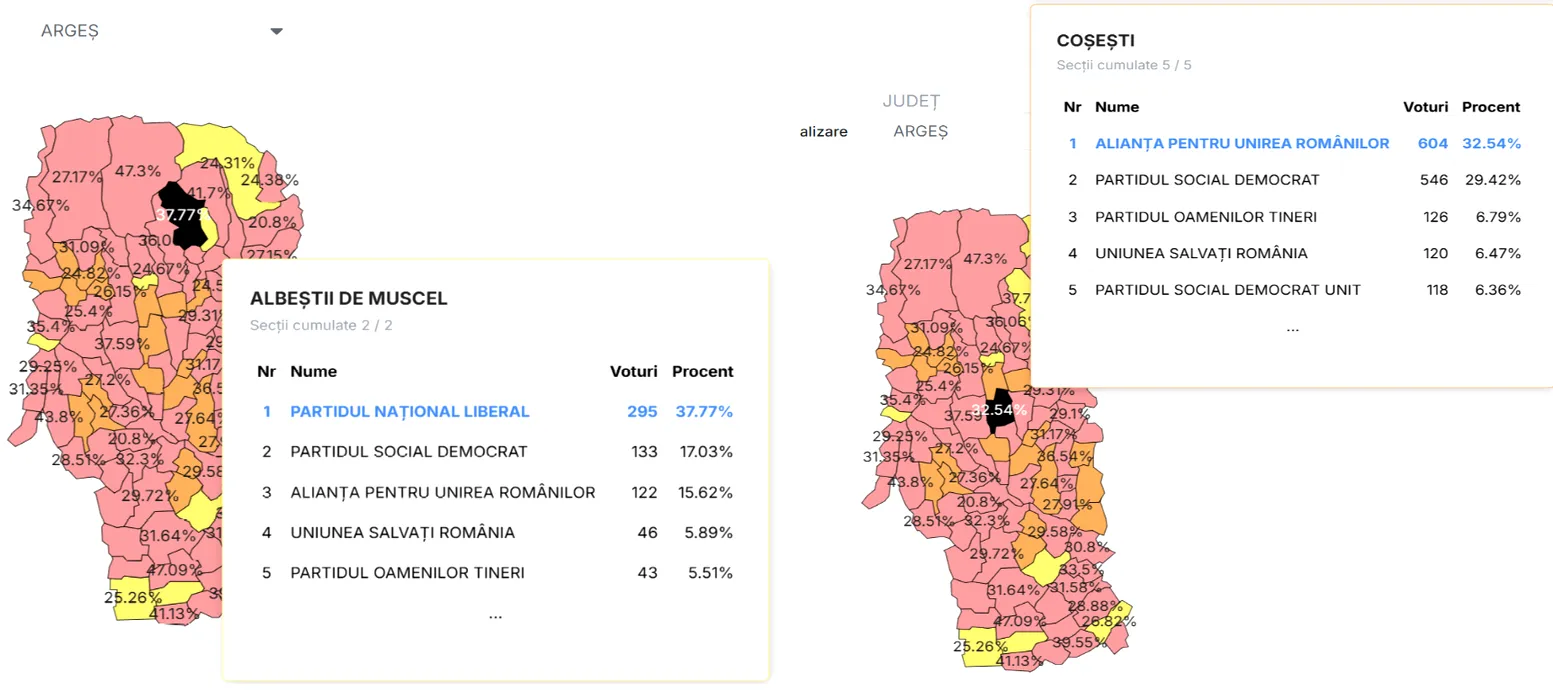Viewport: 1553px width, 700px height.
Task: Click the dropdown arrow beside ARGEȘ
Action: 276,31
